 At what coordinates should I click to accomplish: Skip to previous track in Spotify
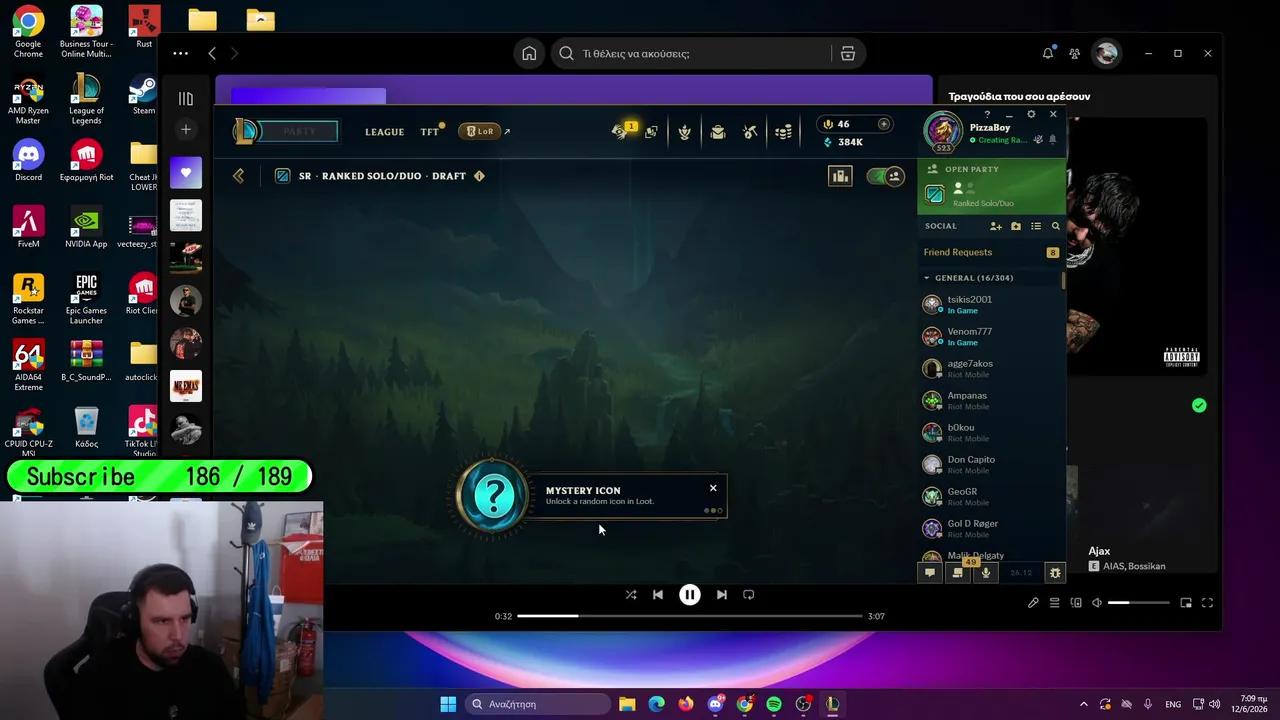[x=657, y=595]
